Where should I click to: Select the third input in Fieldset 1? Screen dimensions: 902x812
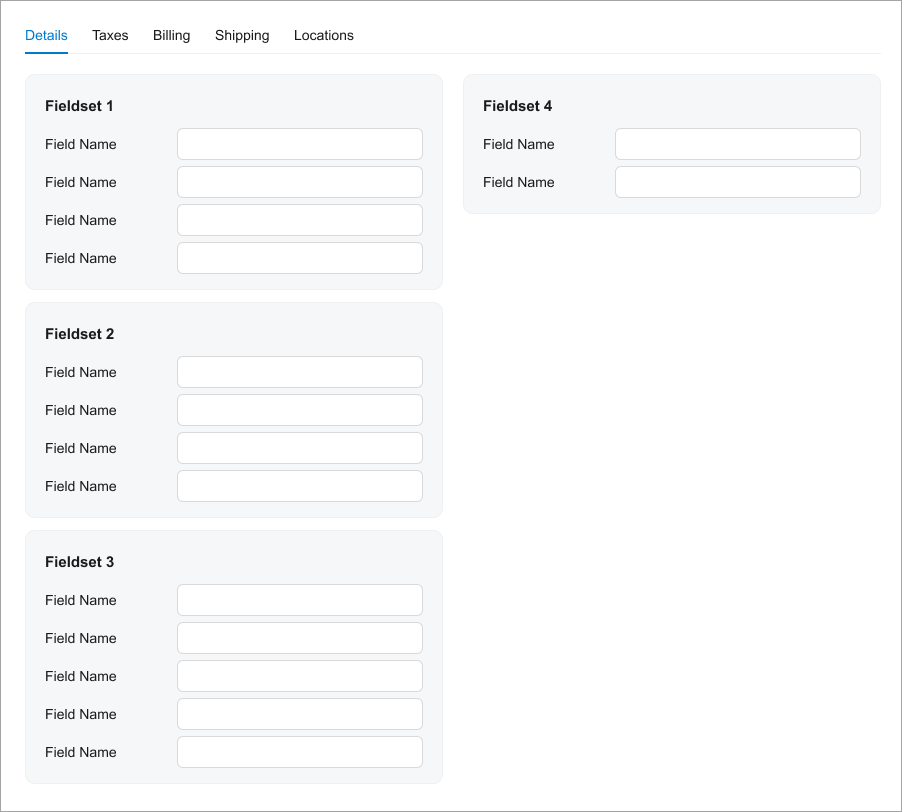[x=299, y=220]
